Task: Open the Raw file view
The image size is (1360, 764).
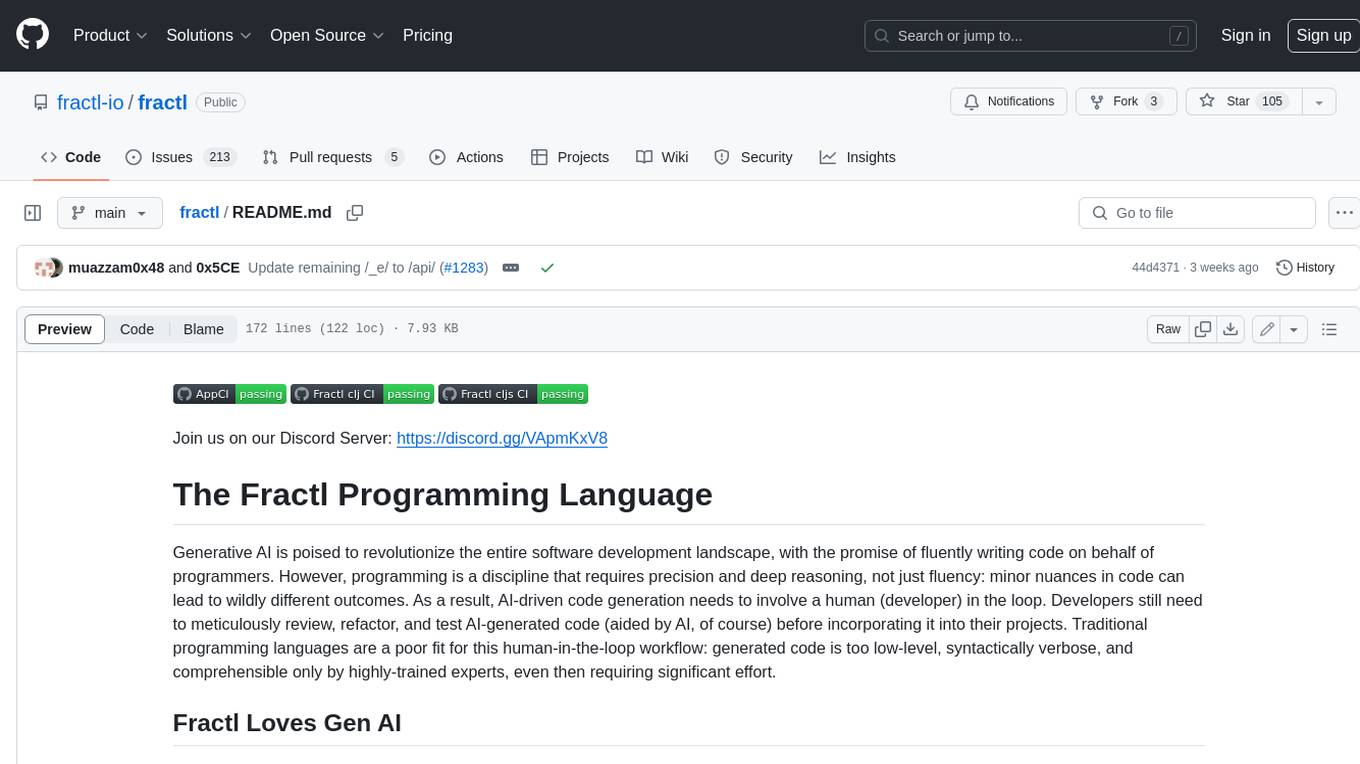Action: [1168, 329]
